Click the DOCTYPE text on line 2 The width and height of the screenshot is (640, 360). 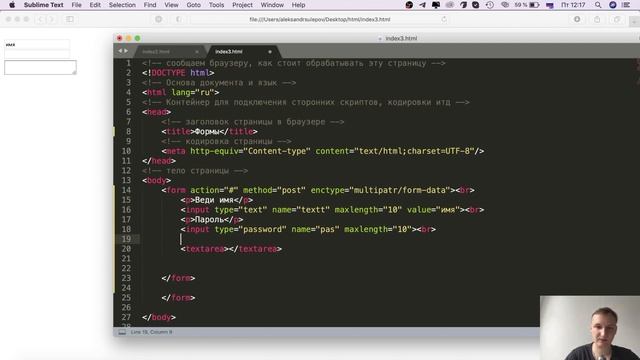coord(168,73)
